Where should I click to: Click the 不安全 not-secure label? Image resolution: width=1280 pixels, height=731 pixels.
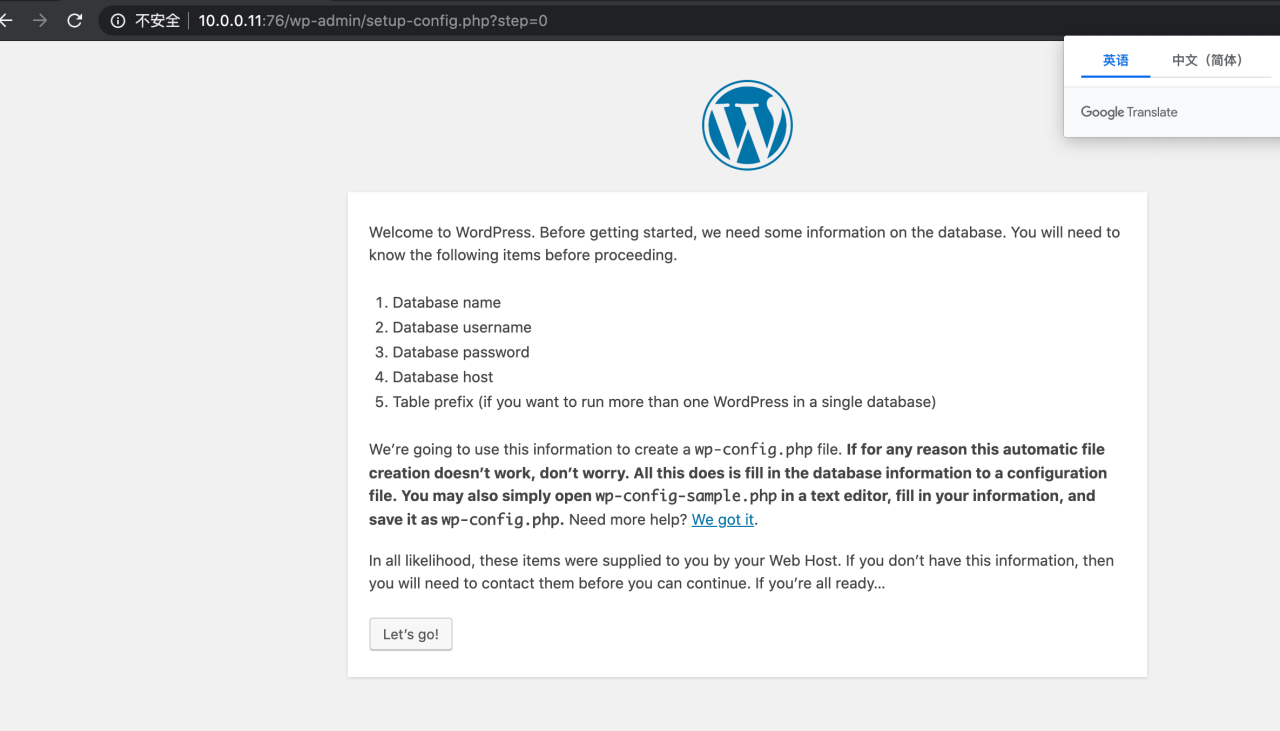click(157, 20)
